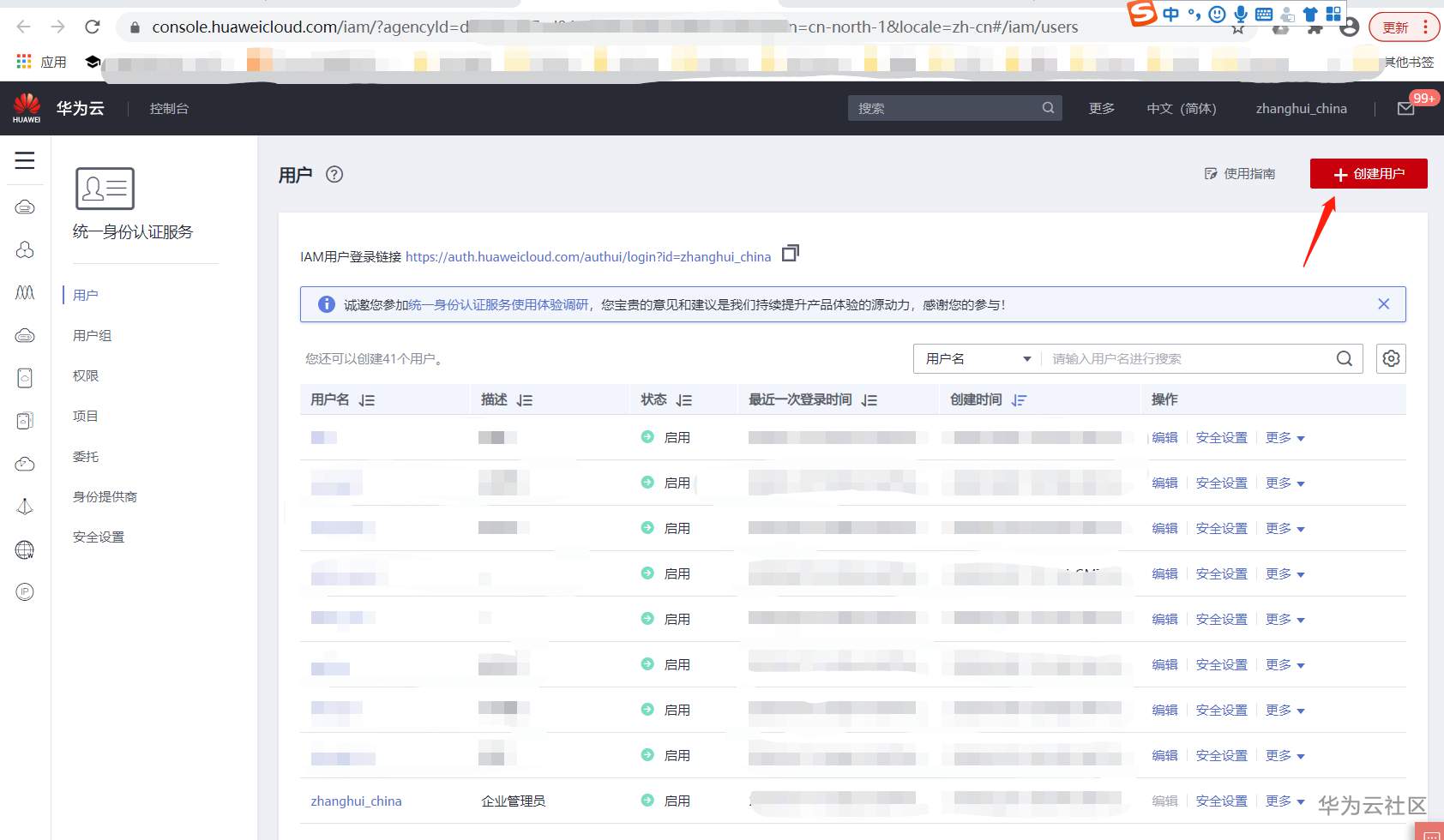This screenshot has height=840, width=1444.
Task: Expand 更多 menu in fourth user row
Action: click(1285, 574)
